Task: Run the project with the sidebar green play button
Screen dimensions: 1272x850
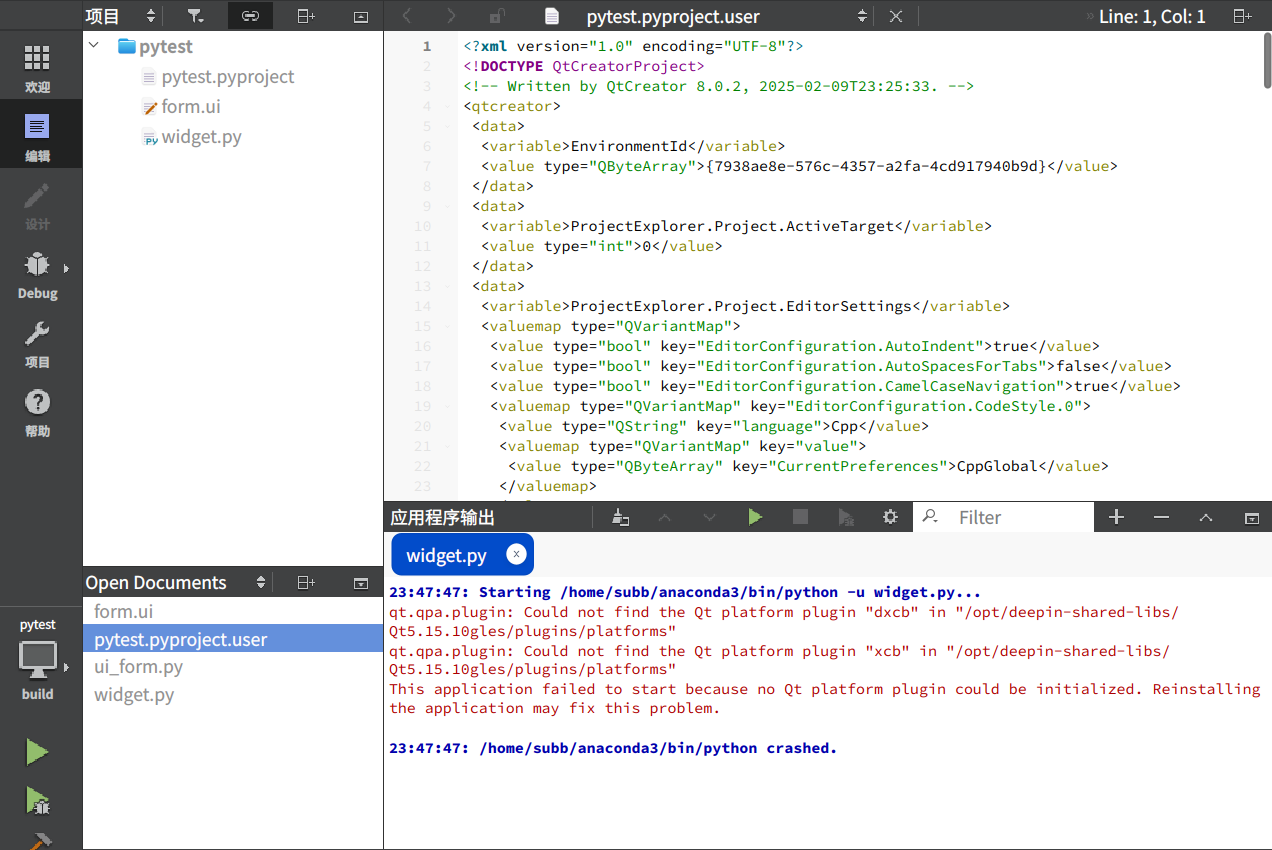Action: pos(37,752)
